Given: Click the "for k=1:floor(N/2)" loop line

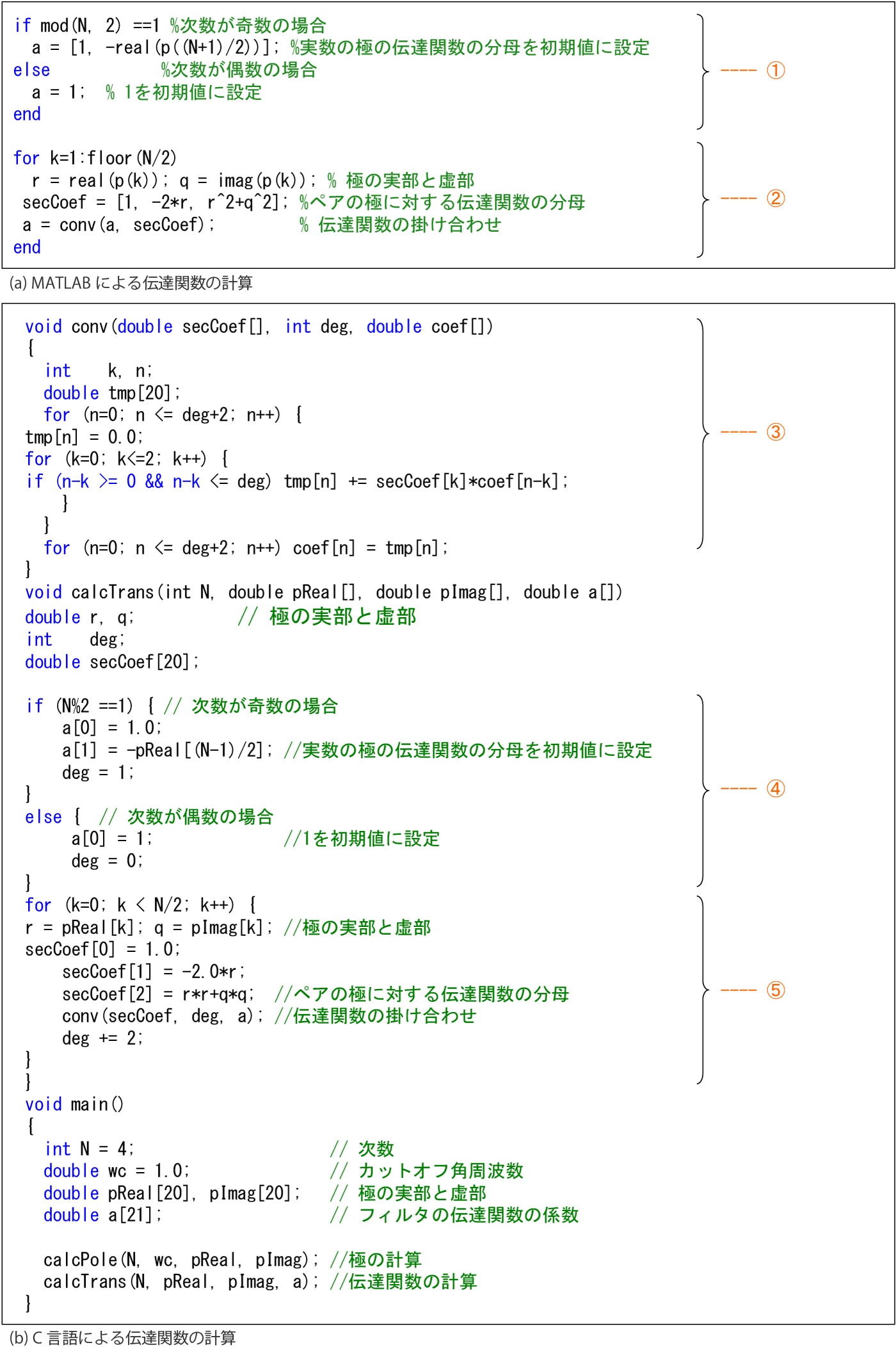Looking at the screenshot, I should (x=95, y=158).
